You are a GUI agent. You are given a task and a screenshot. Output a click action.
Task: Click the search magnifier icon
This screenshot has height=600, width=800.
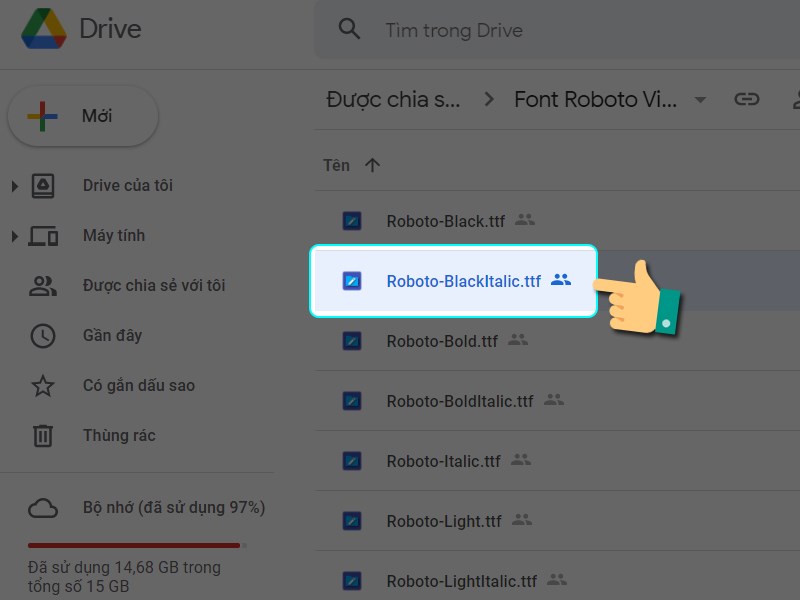[x=349, y=29]
